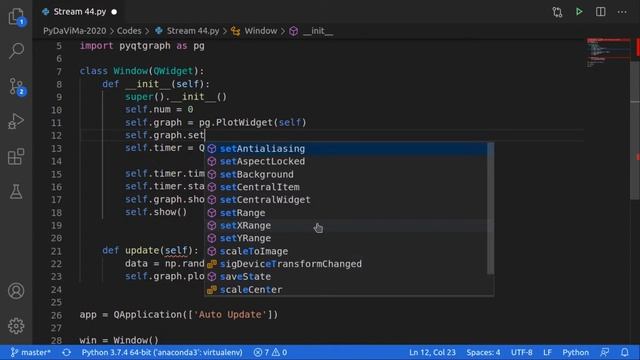Open the Extensions view

click(16, 157)
